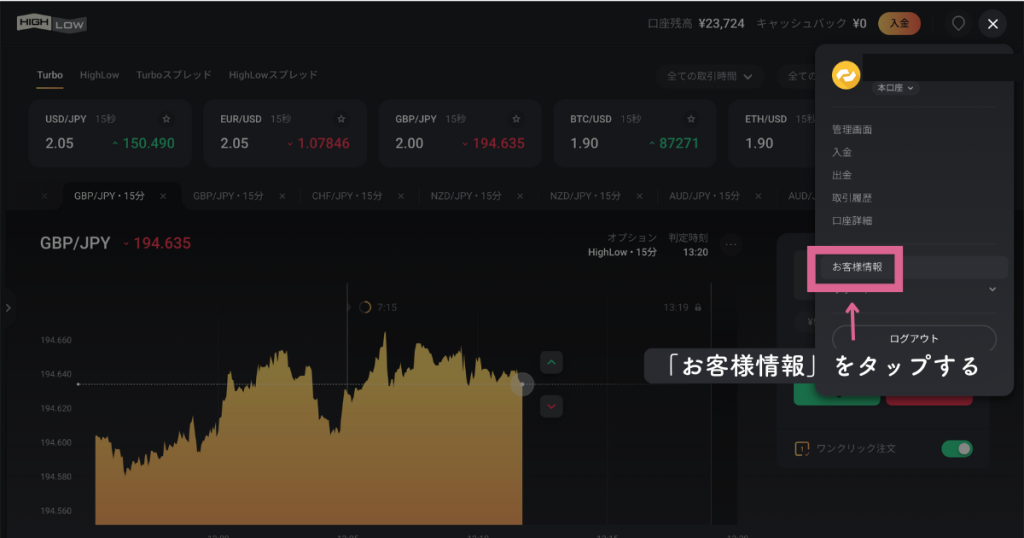This screenshot has width=1024, height=538.
Task: Click the 入金 deposit button in header
Action: (899, 23)
